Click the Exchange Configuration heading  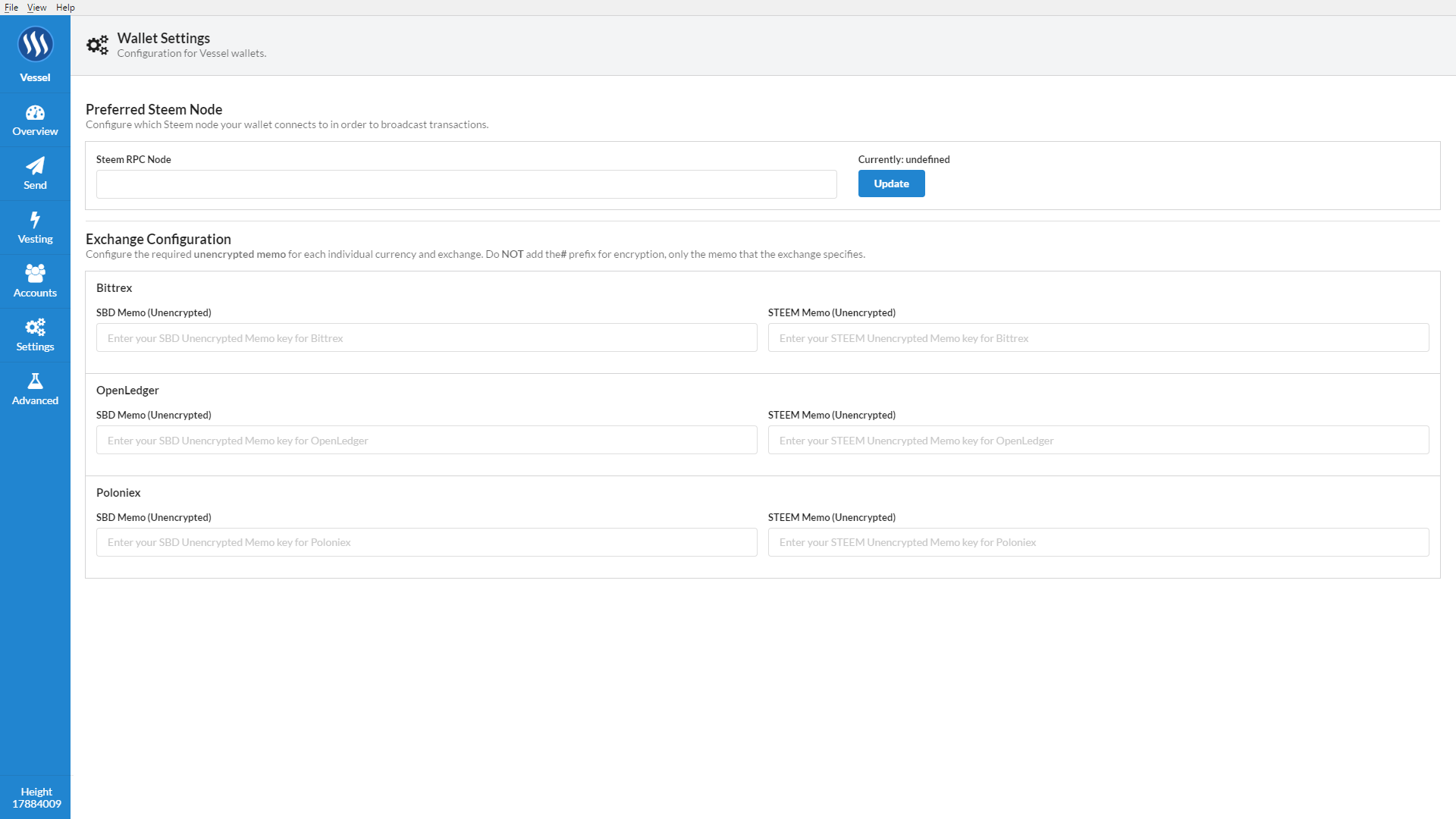pos(158,239)
